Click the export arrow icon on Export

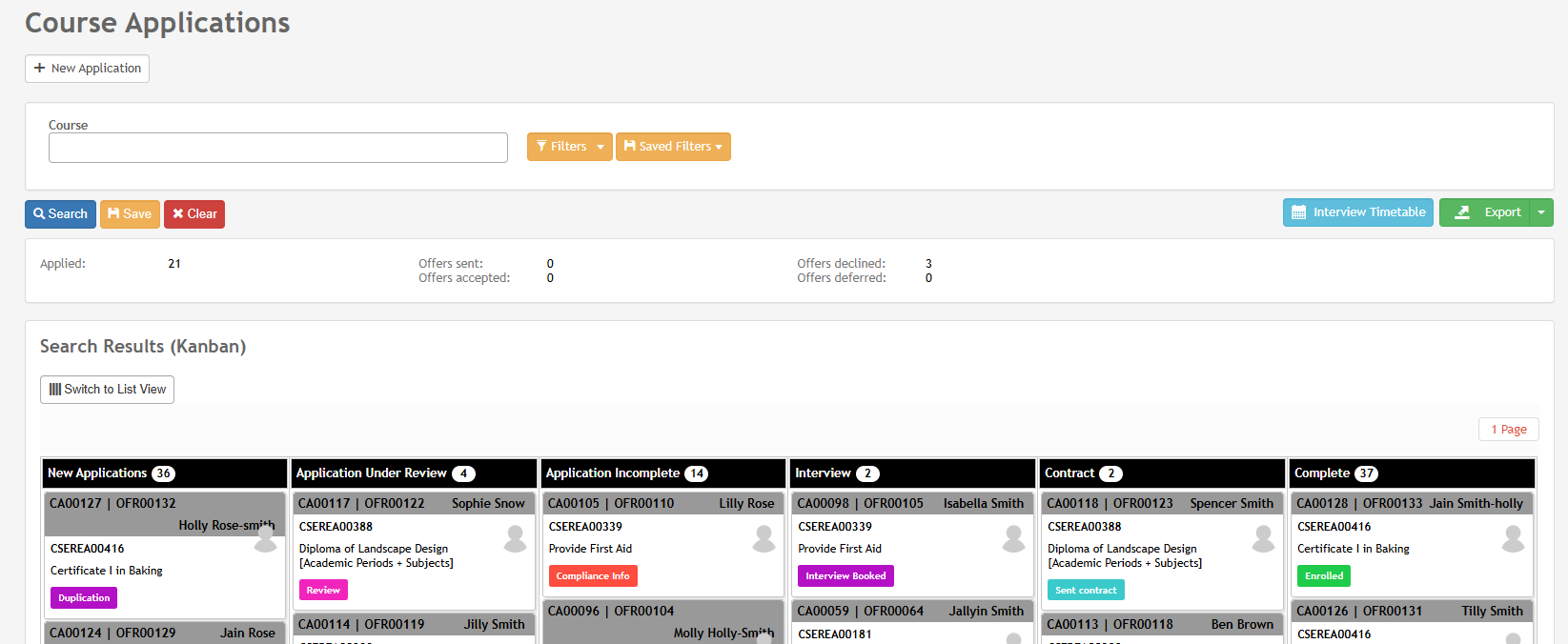(1462, 212)
